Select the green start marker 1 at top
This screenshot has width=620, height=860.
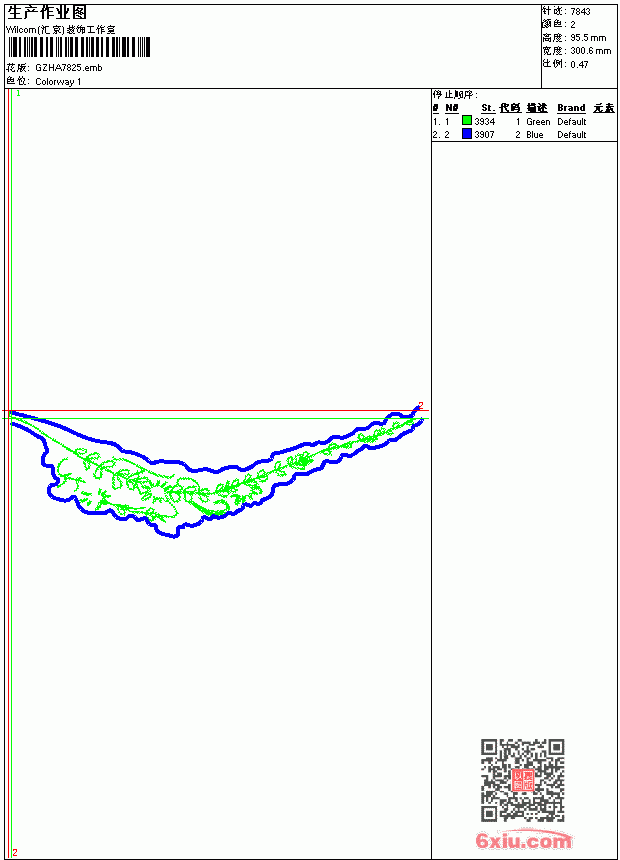(x=18, y=94)
